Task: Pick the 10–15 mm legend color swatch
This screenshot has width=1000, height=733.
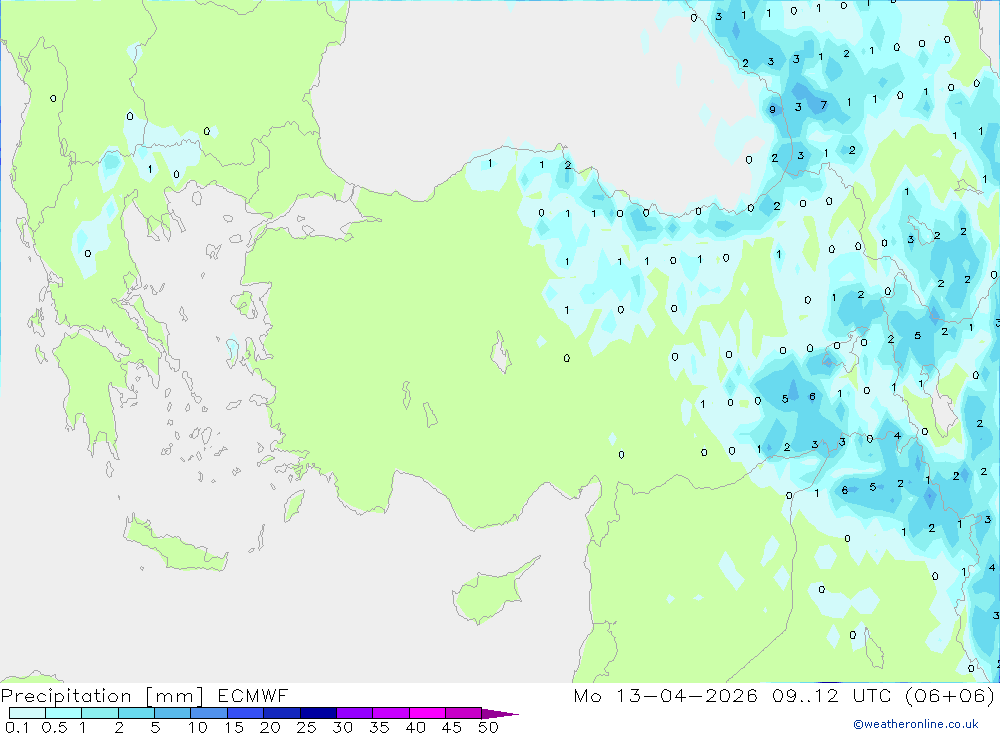Action: tap(209, 713)
